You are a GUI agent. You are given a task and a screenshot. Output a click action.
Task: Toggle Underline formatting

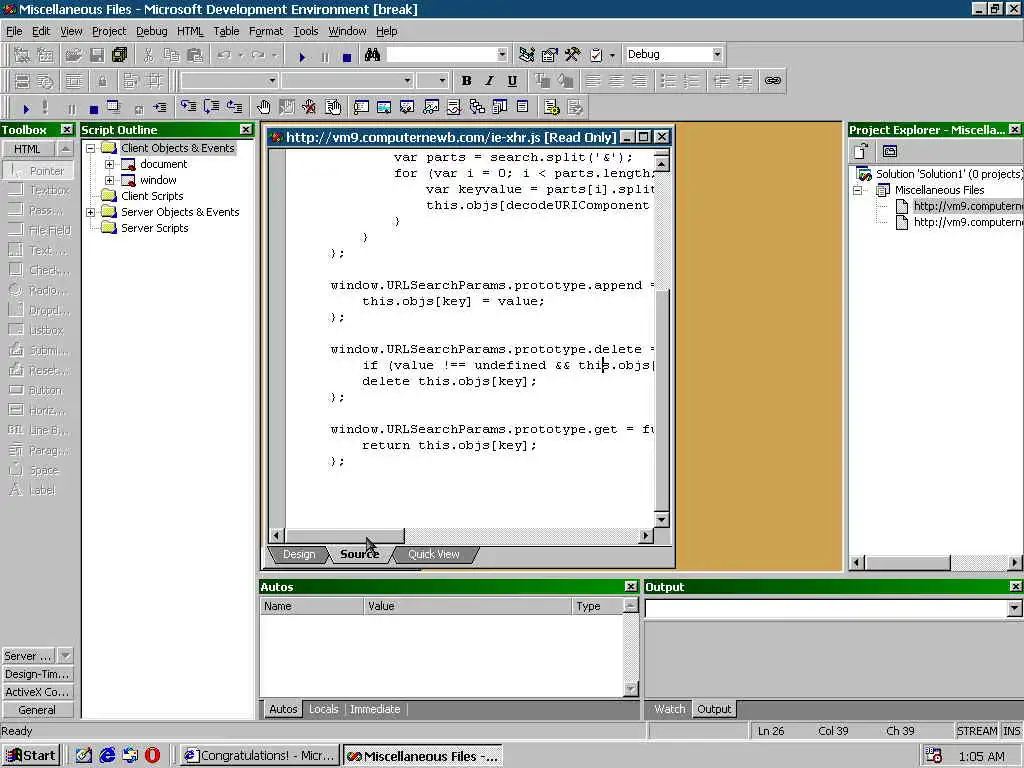coord(512,80)
